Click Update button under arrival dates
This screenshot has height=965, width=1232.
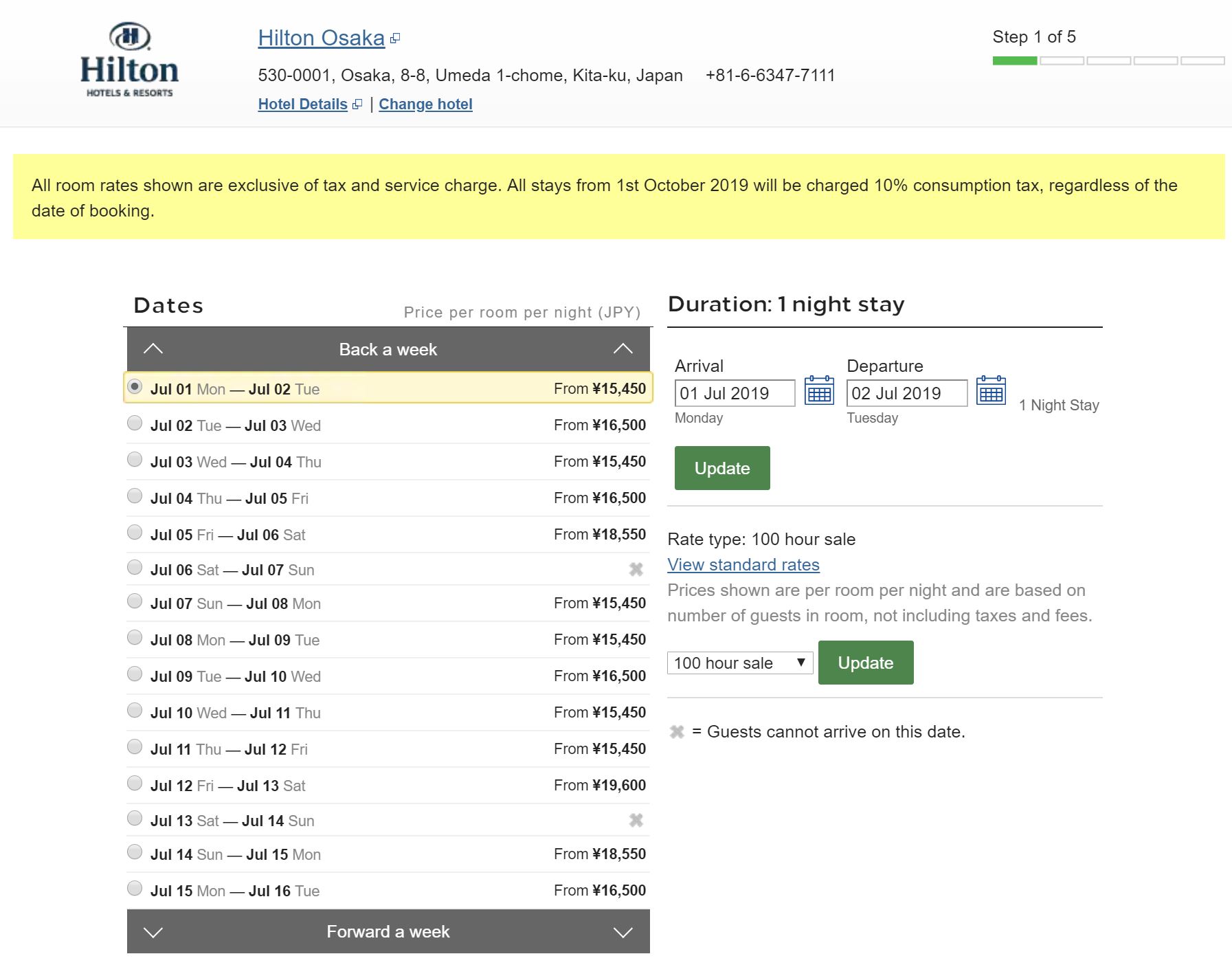[722, 468]
